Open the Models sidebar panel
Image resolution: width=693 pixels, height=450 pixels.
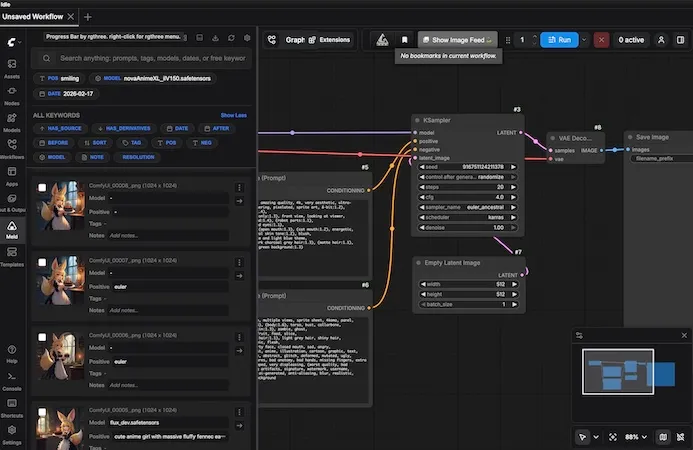[x=12, y=123]
